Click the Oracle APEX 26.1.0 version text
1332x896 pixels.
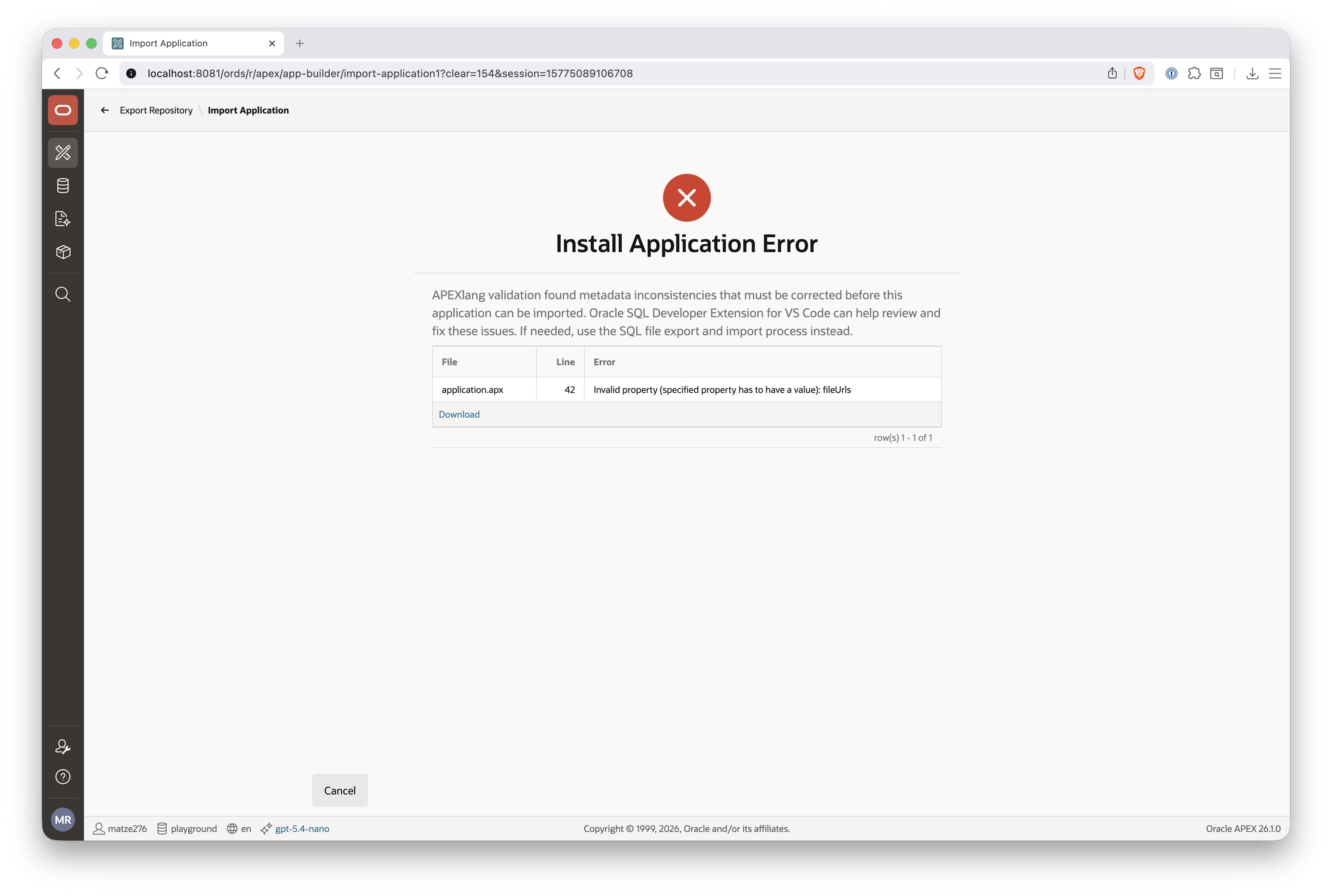[1243, 829]
